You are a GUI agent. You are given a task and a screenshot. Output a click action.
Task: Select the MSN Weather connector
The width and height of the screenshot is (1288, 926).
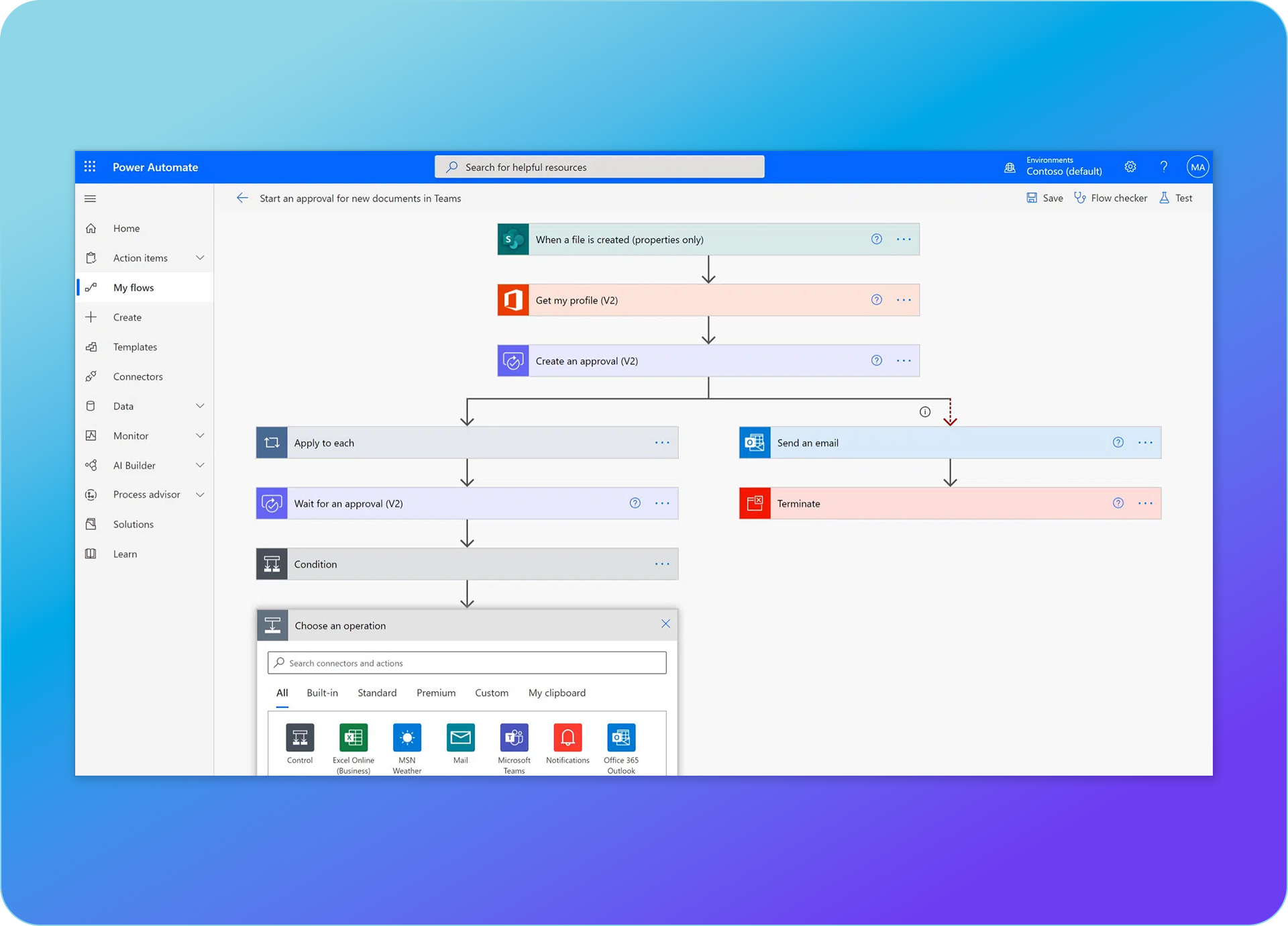pos(407,738)
